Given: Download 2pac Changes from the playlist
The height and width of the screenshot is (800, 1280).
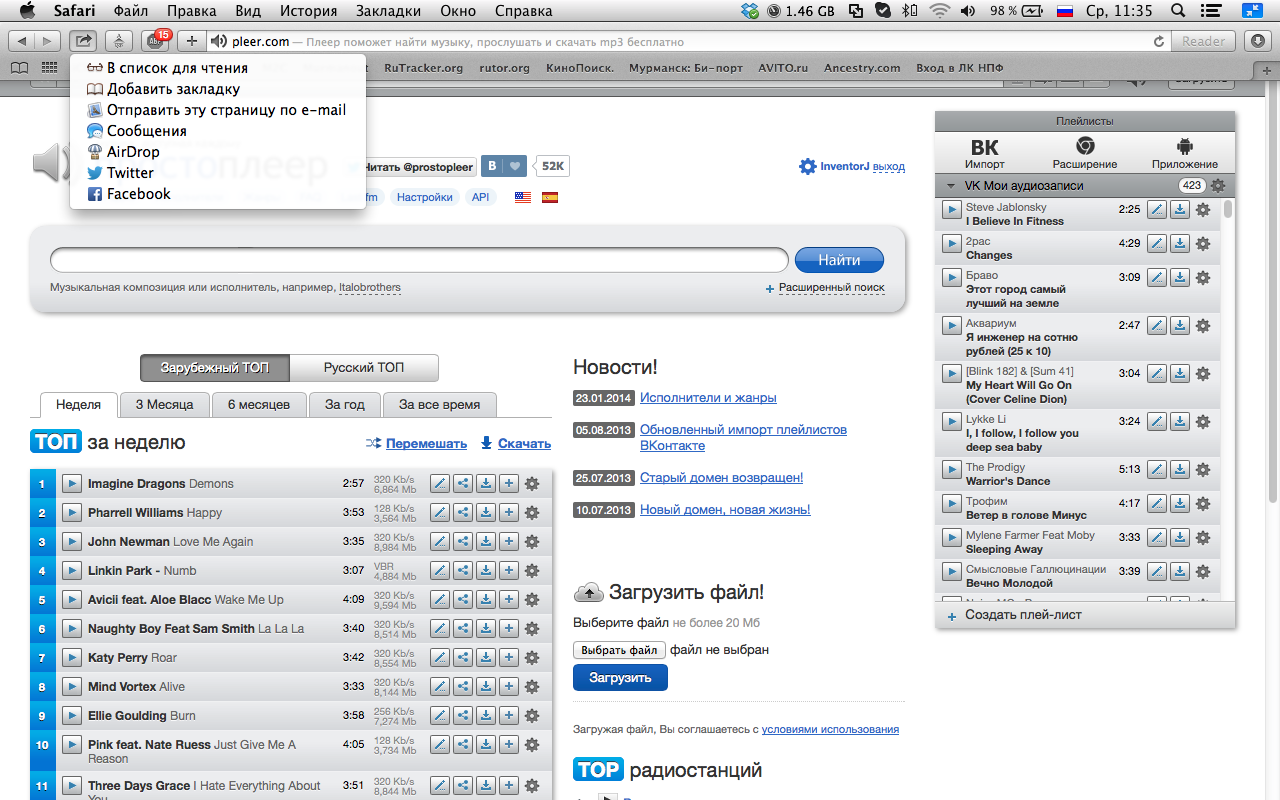Looking at the screenshot, I should 1180,244.
